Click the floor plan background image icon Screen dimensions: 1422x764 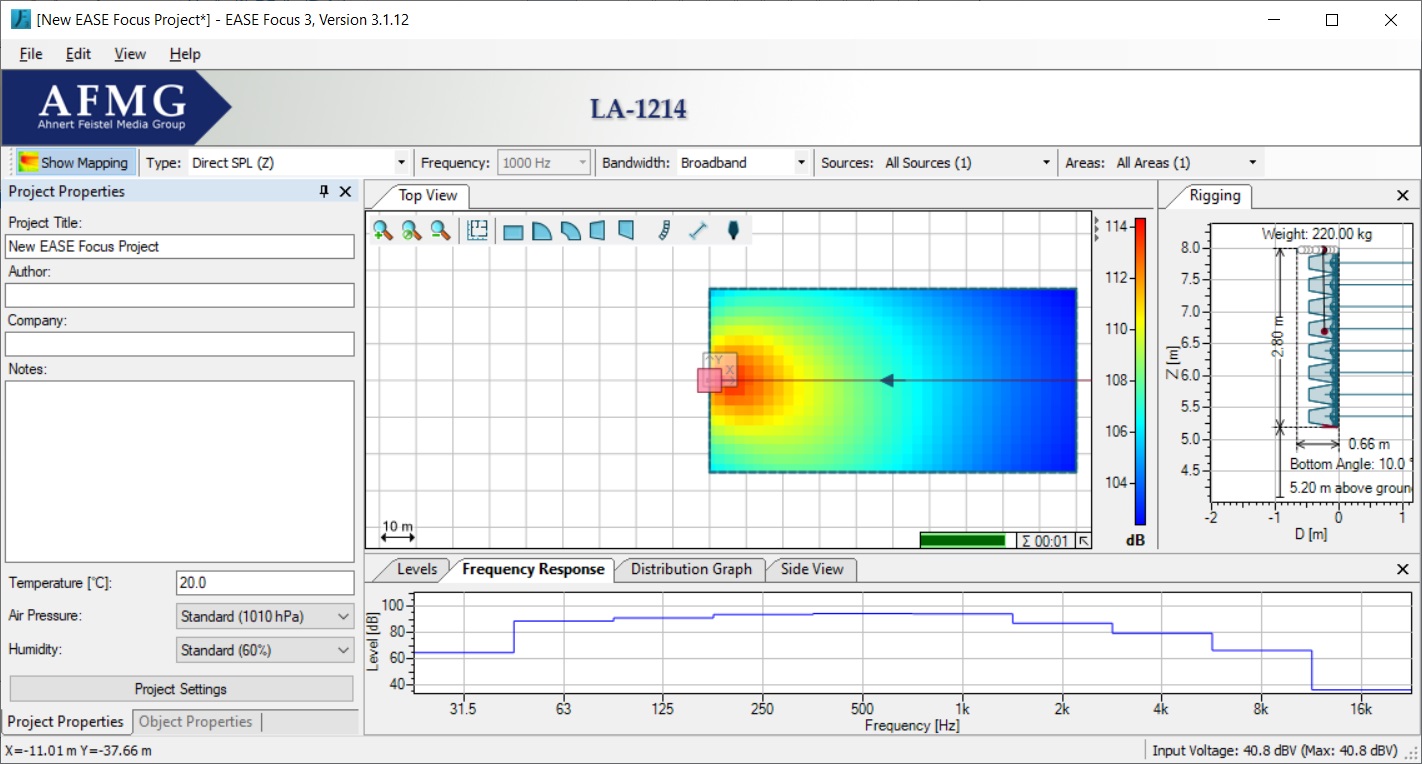pos(478,231)
